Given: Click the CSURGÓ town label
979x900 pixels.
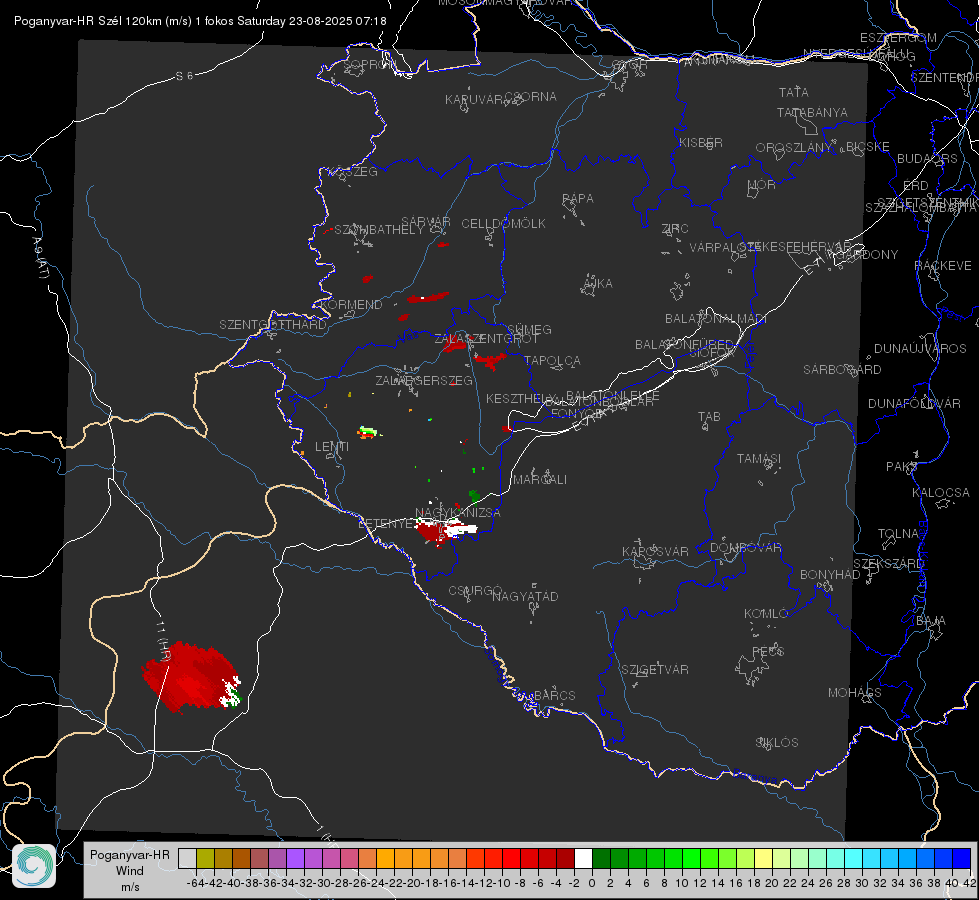Looking at the screenshot, I should point(475,591).
